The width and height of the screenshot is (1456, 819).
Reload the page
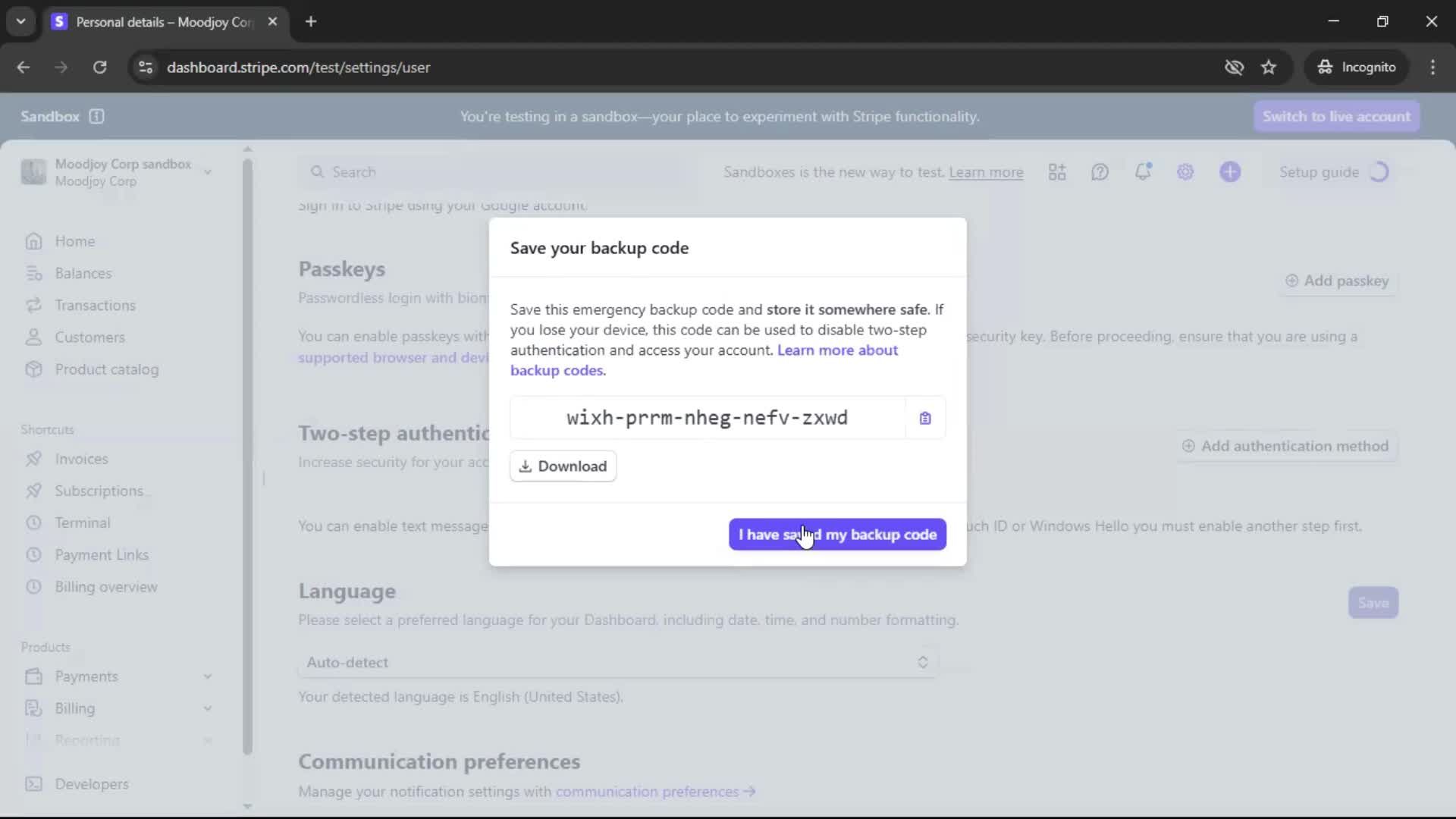click(99, 67)
